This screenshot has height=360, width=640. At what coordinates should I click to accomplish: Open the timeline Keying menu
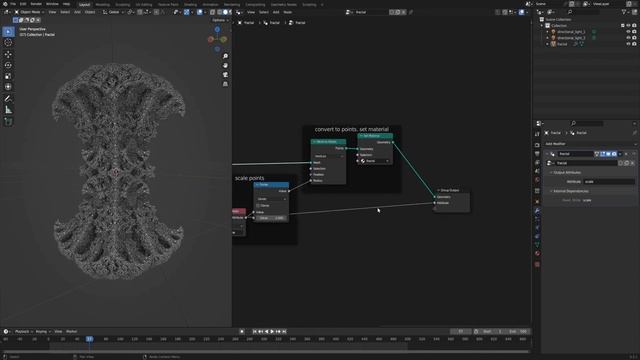(x=42, y=331)
